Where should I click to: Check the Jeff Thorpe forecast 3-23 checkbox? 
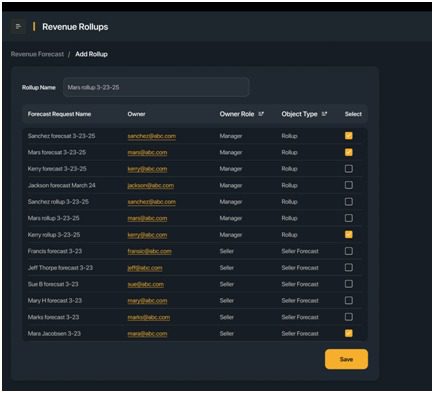tap(349, 267)
